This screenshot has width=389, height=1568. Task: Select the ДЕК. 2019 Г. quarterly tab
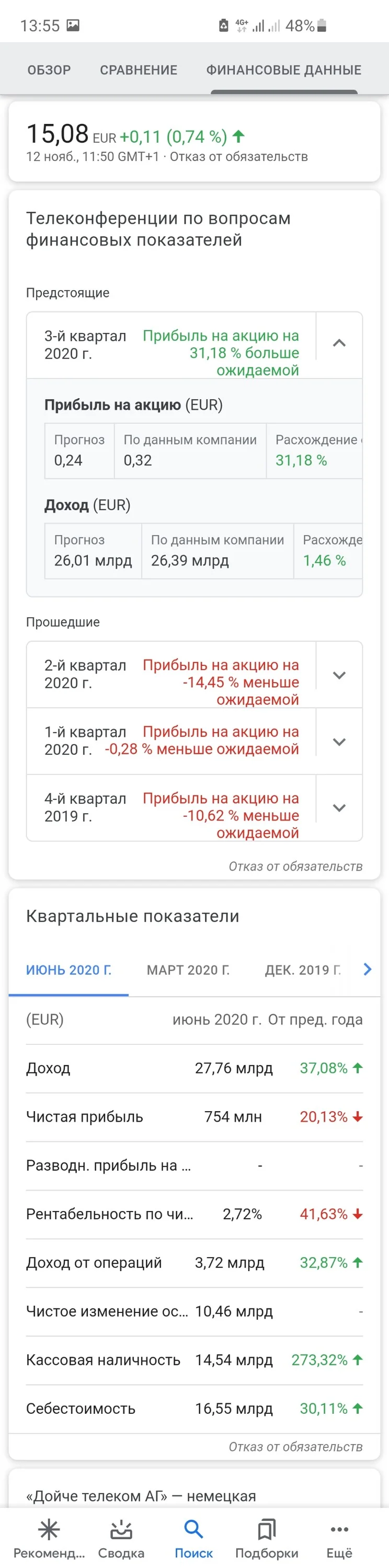(x=303, y=970)
